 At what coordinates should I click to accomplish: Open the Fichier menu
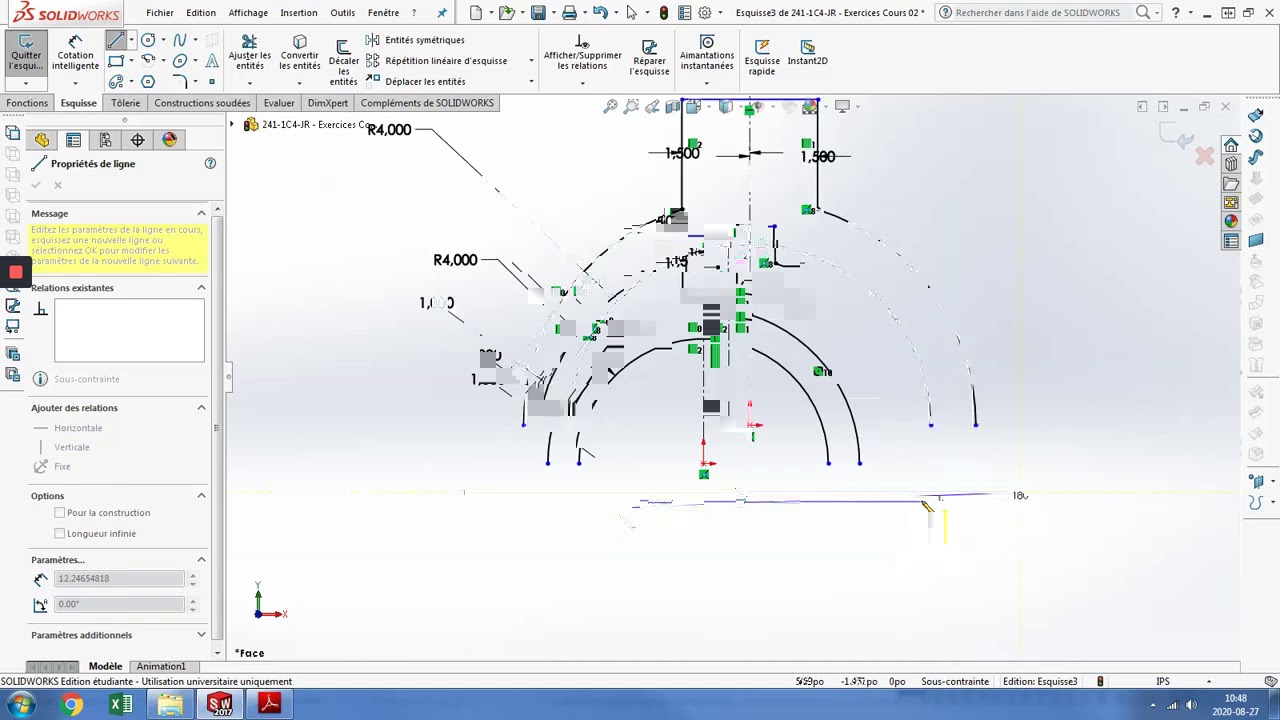click(159, 13)
